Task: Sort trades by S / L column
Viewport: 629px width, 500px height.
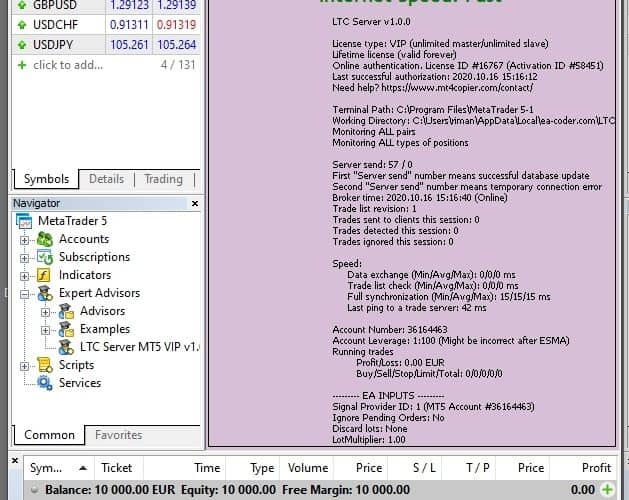Action: (416, 468)
